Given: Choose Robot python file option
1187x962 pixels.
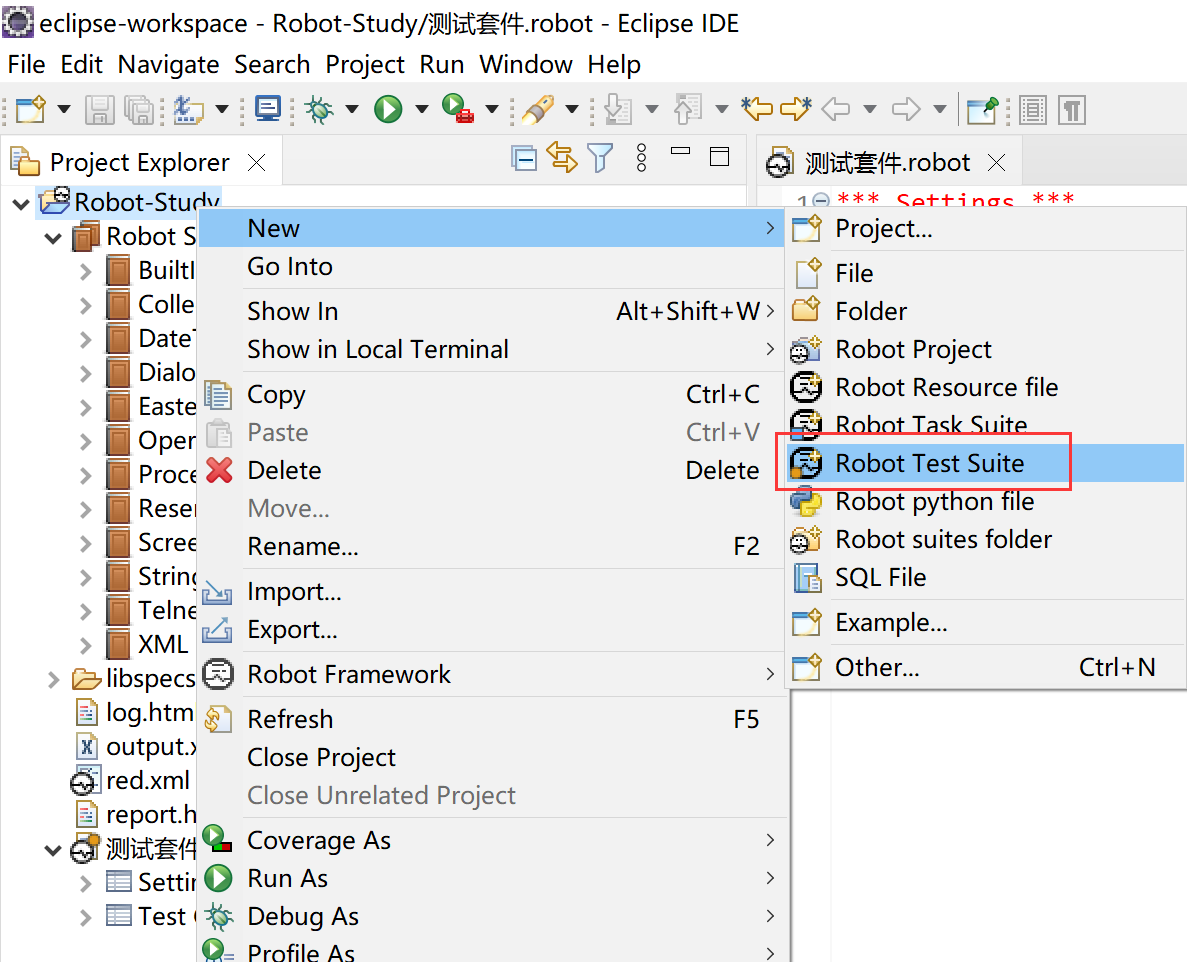Looking at the screenshot, I should pyautogui.click(x=985, y=501).
